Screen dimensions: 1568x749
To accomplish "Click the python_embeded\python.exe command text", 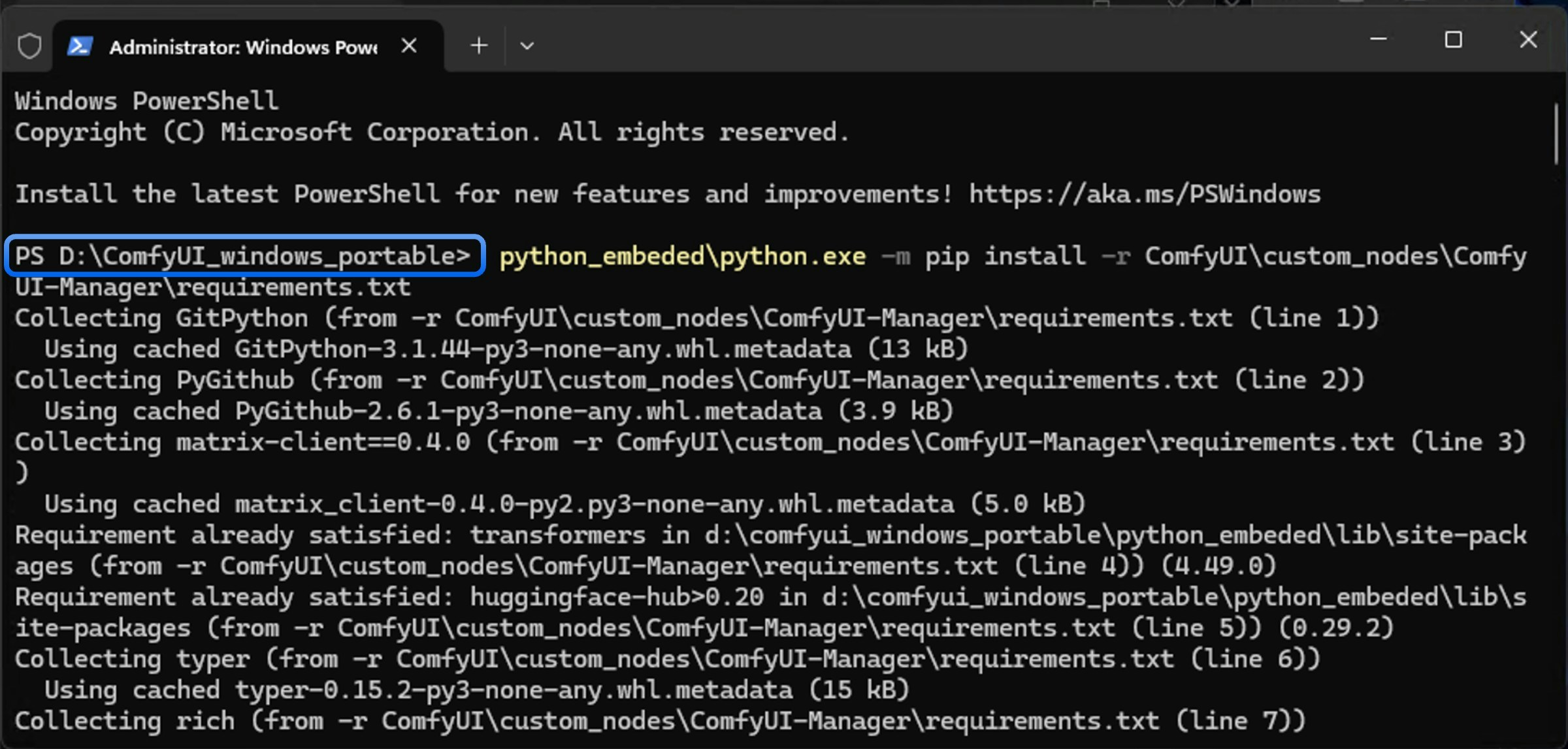I will point(682,256).
